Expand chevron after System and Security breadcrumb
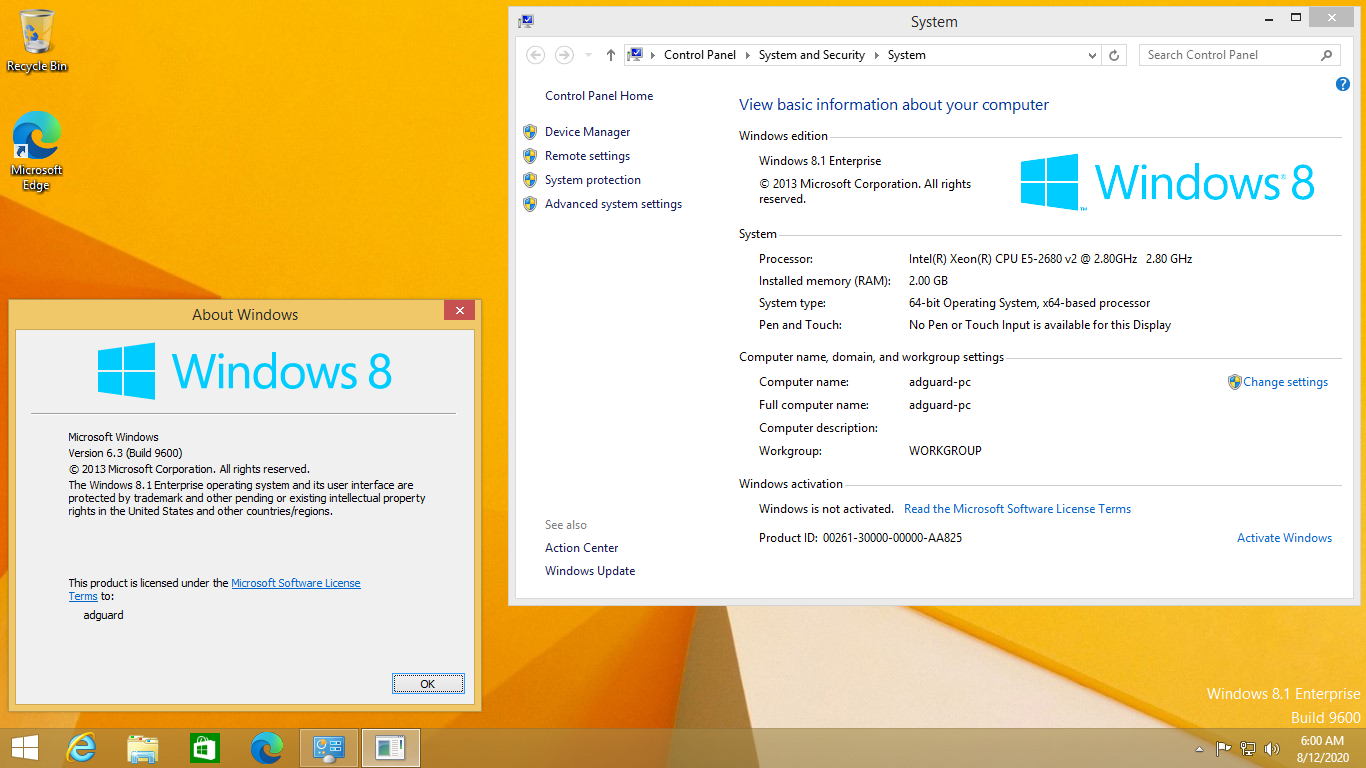1366x768 pixels. (x=876, y=55)
